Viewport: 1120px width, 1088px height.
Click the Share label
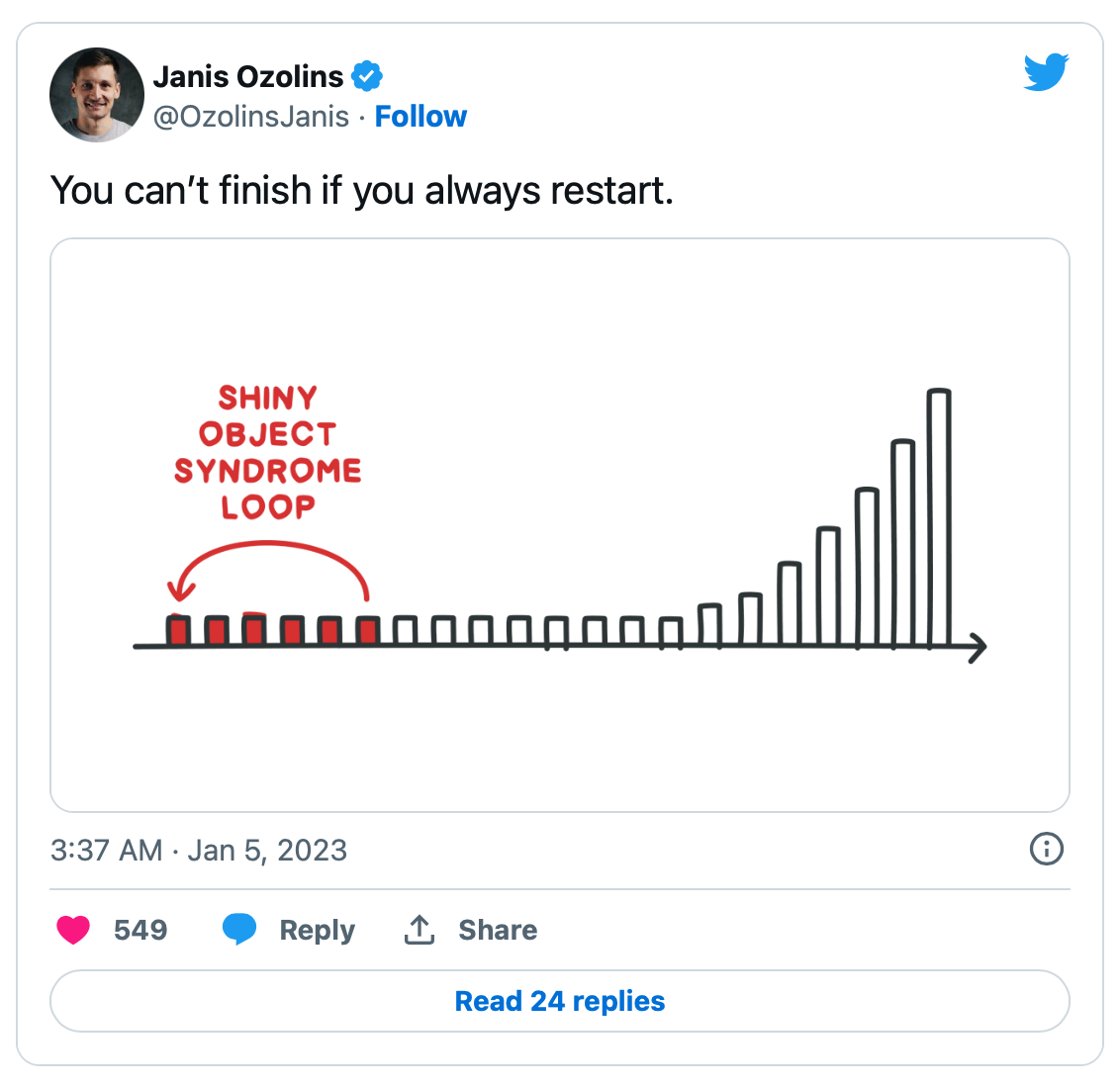coord(498,930)
